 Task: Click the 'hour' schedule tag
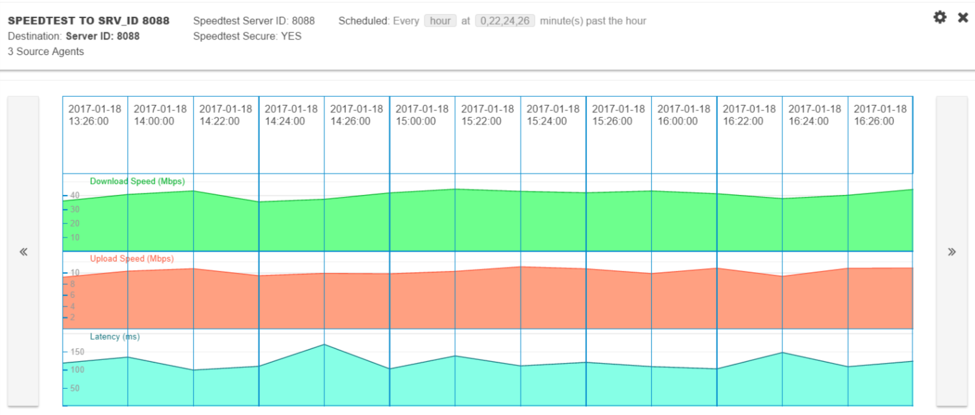[x=440, y=21]
